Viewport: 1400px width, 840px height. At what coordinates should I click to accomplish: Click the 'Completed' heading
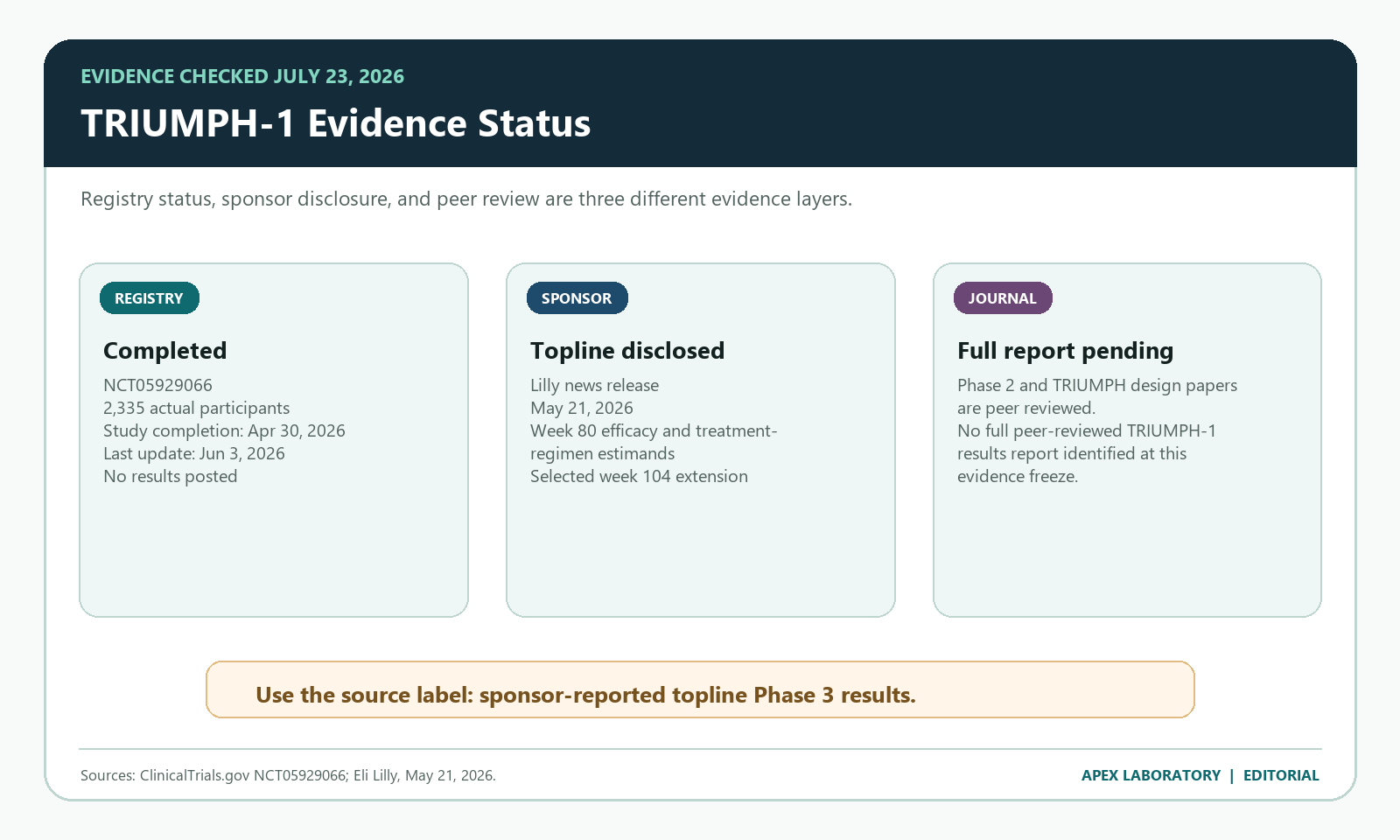165,351
